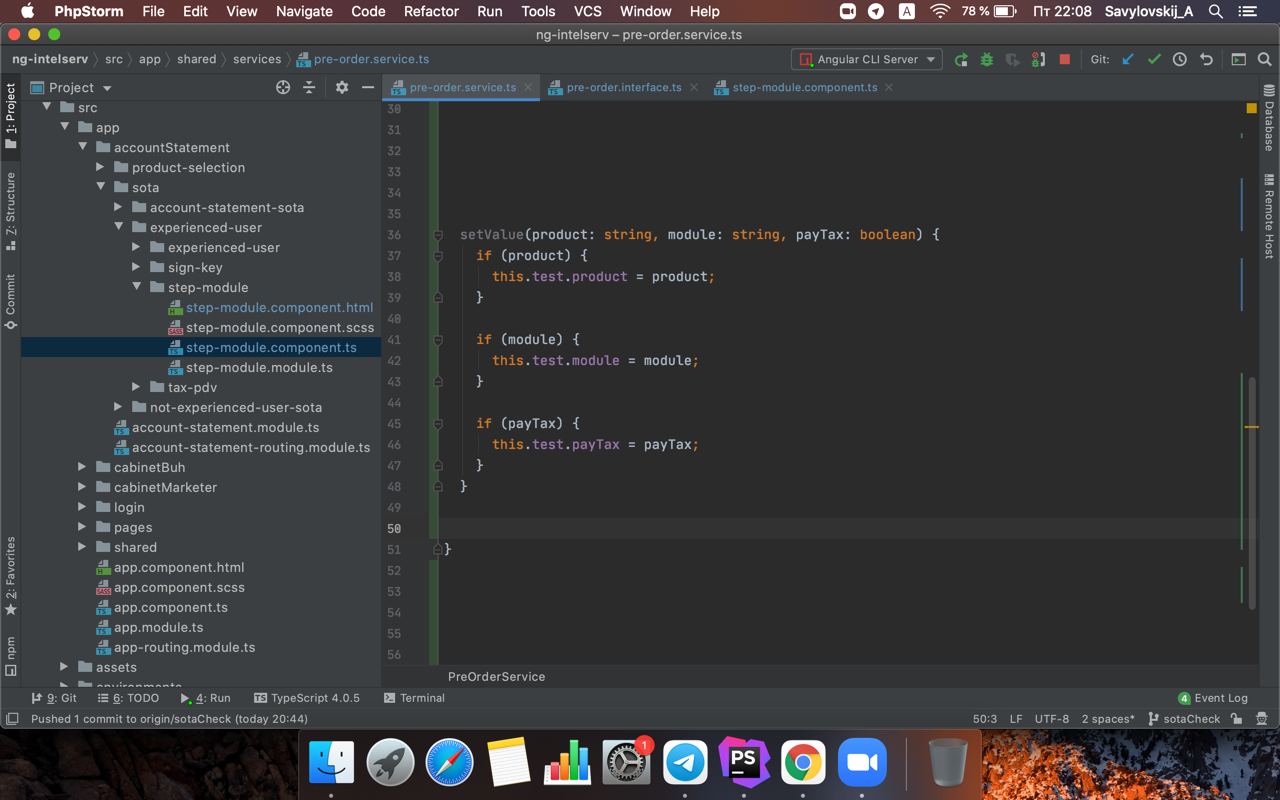The height and width of the screenshot is (800, 1280).
Task: Collapse the step-module folder
Action: point(136,287)
